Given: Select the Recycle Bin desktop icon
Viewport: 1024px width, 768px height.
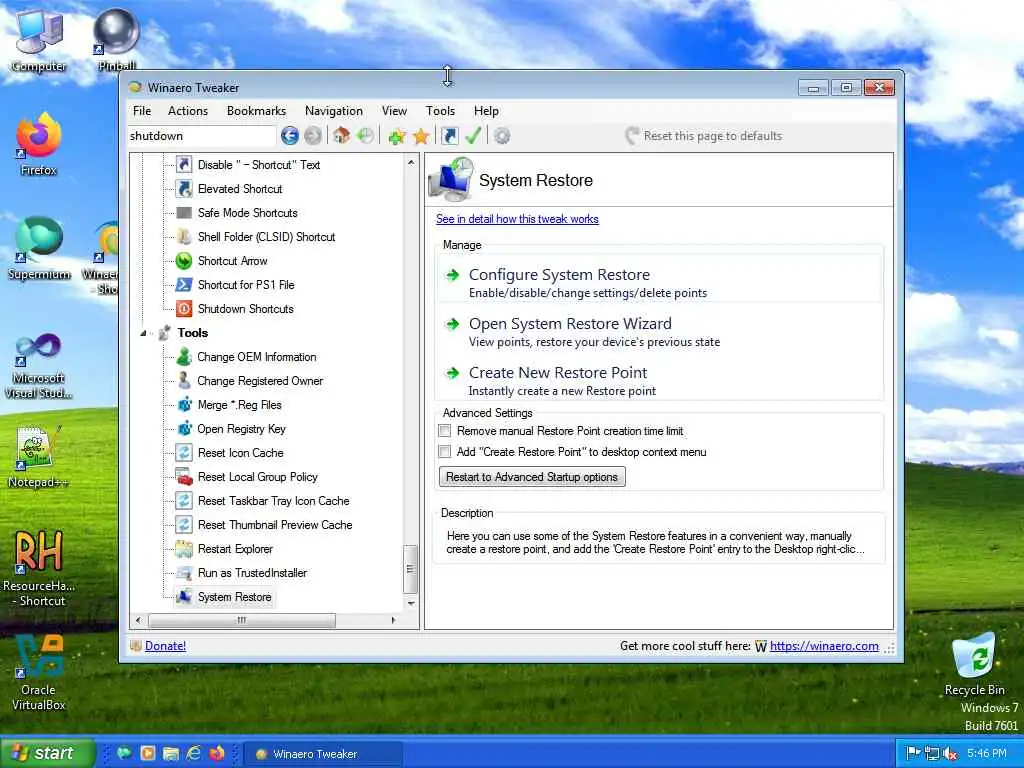Looking at the screenshot, I should [x=974, y=655].
